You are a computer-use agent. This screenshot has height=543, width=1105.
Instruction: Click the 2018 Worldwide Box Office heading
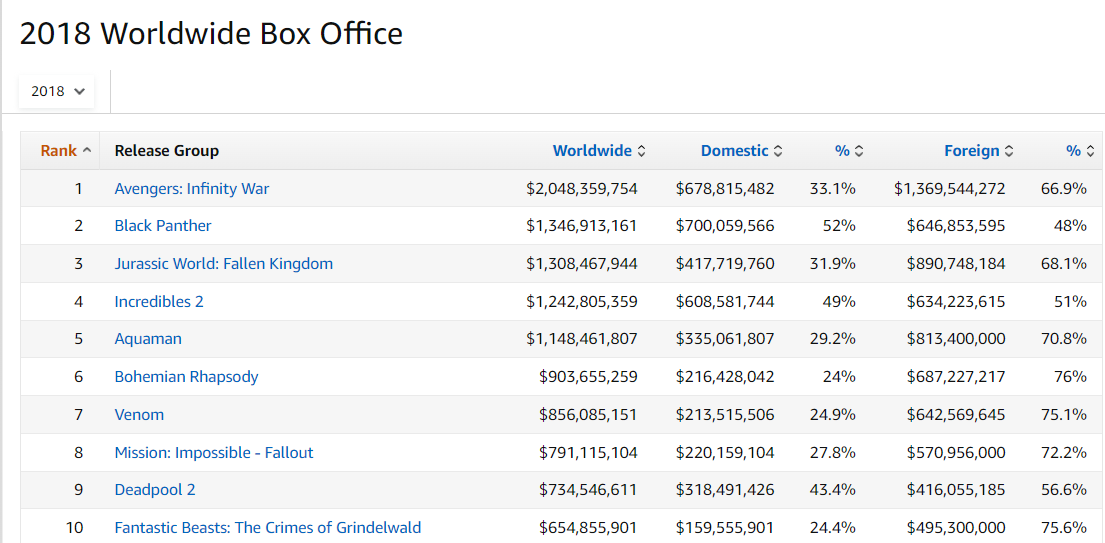coord(211,33)
